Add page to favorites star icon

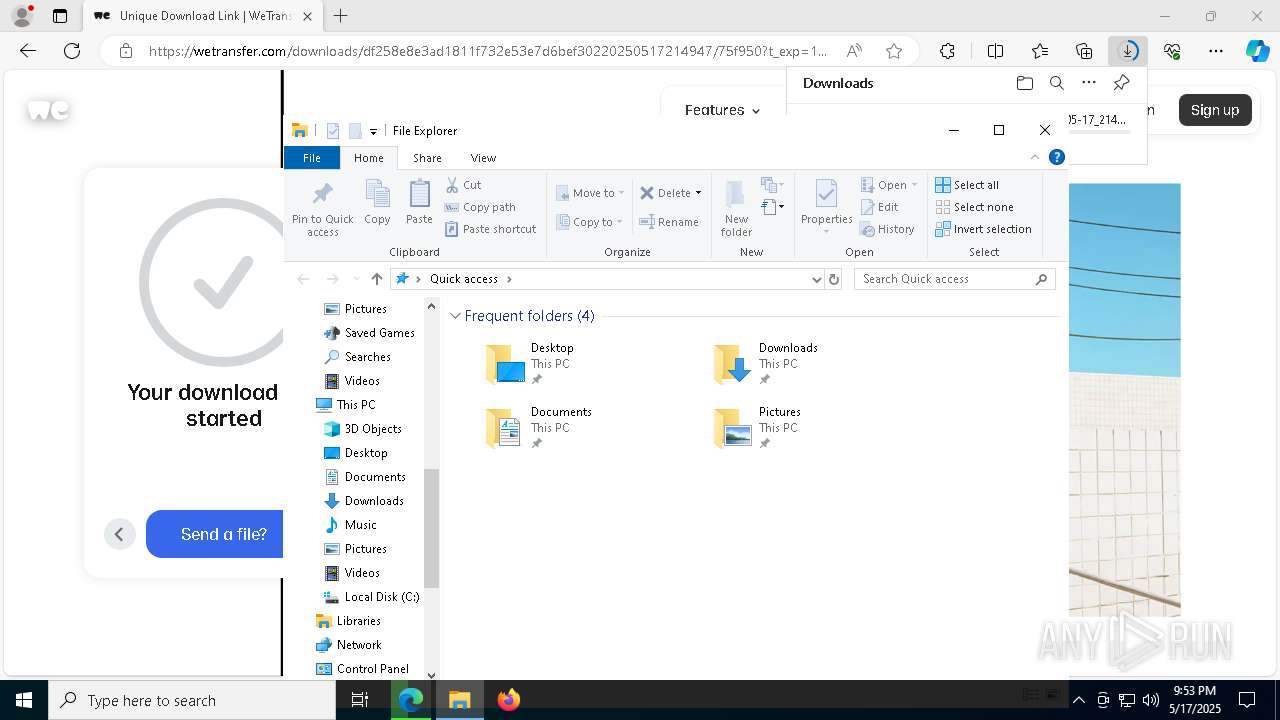point(894,51)
